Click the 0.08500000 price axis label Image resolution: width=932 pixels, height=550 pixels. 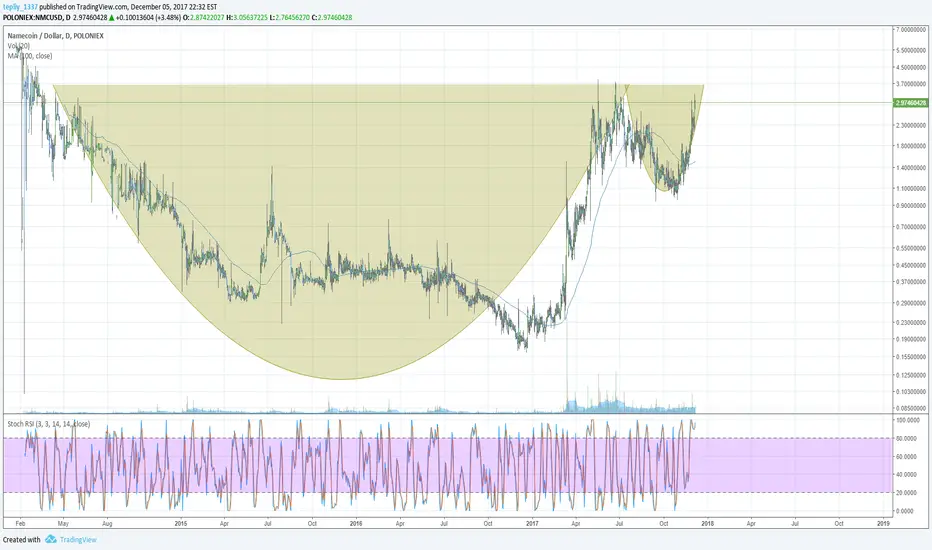coord(912,408)
